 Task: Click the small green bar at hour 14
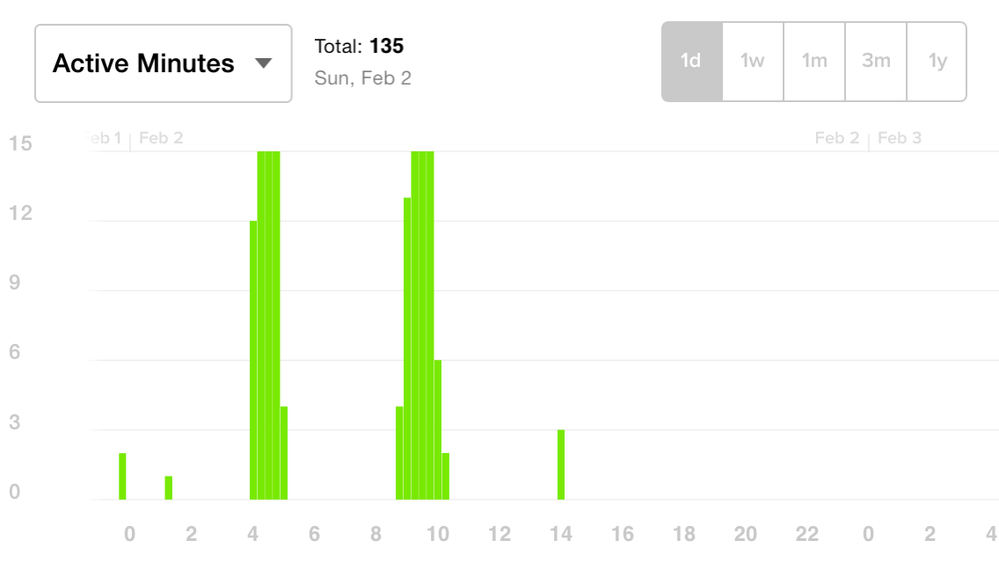561,465
